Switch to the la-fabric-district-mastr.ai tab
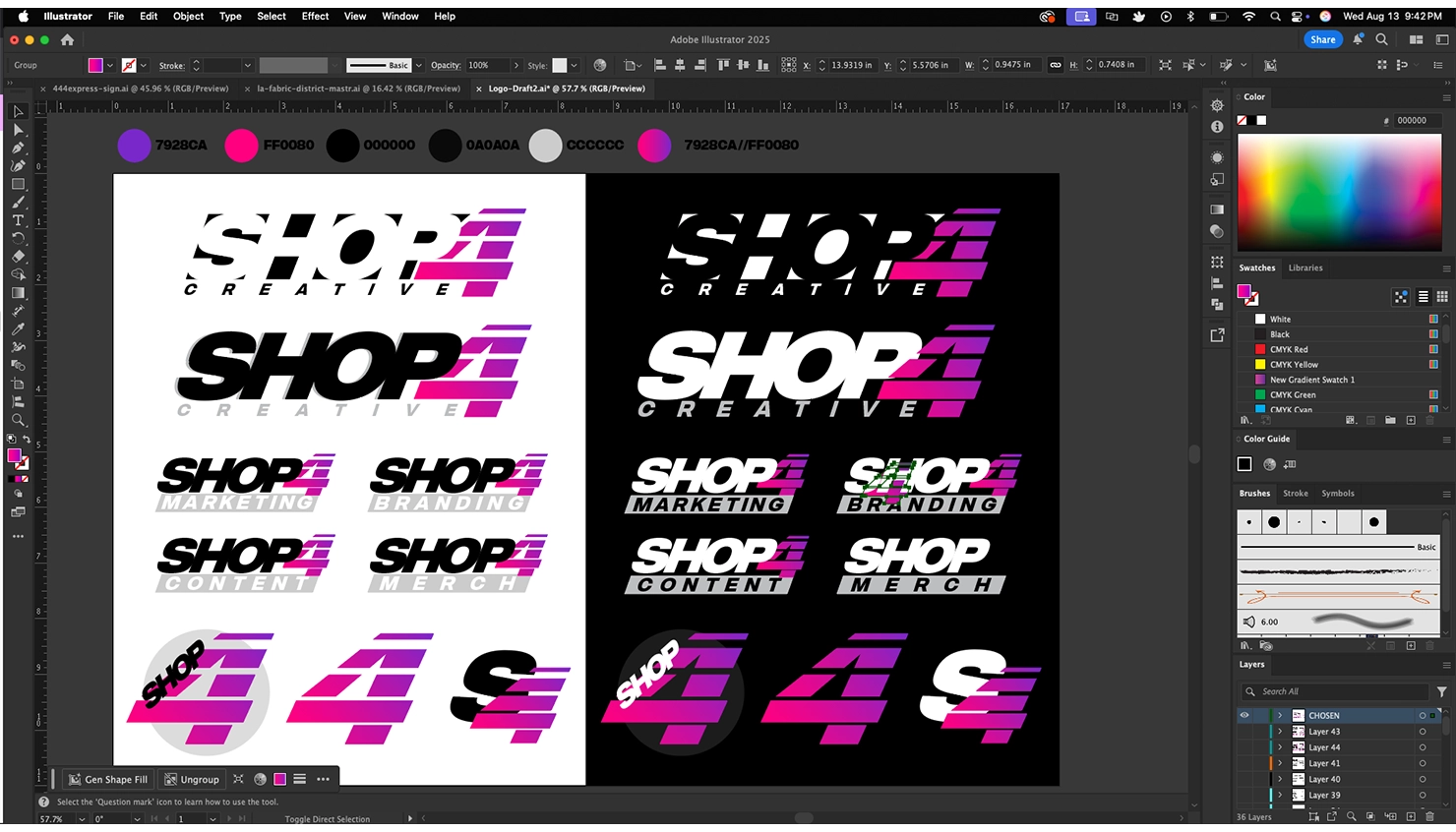This screenshot has height=832, width=1456. pyautogui.click(x=358, y=89)
